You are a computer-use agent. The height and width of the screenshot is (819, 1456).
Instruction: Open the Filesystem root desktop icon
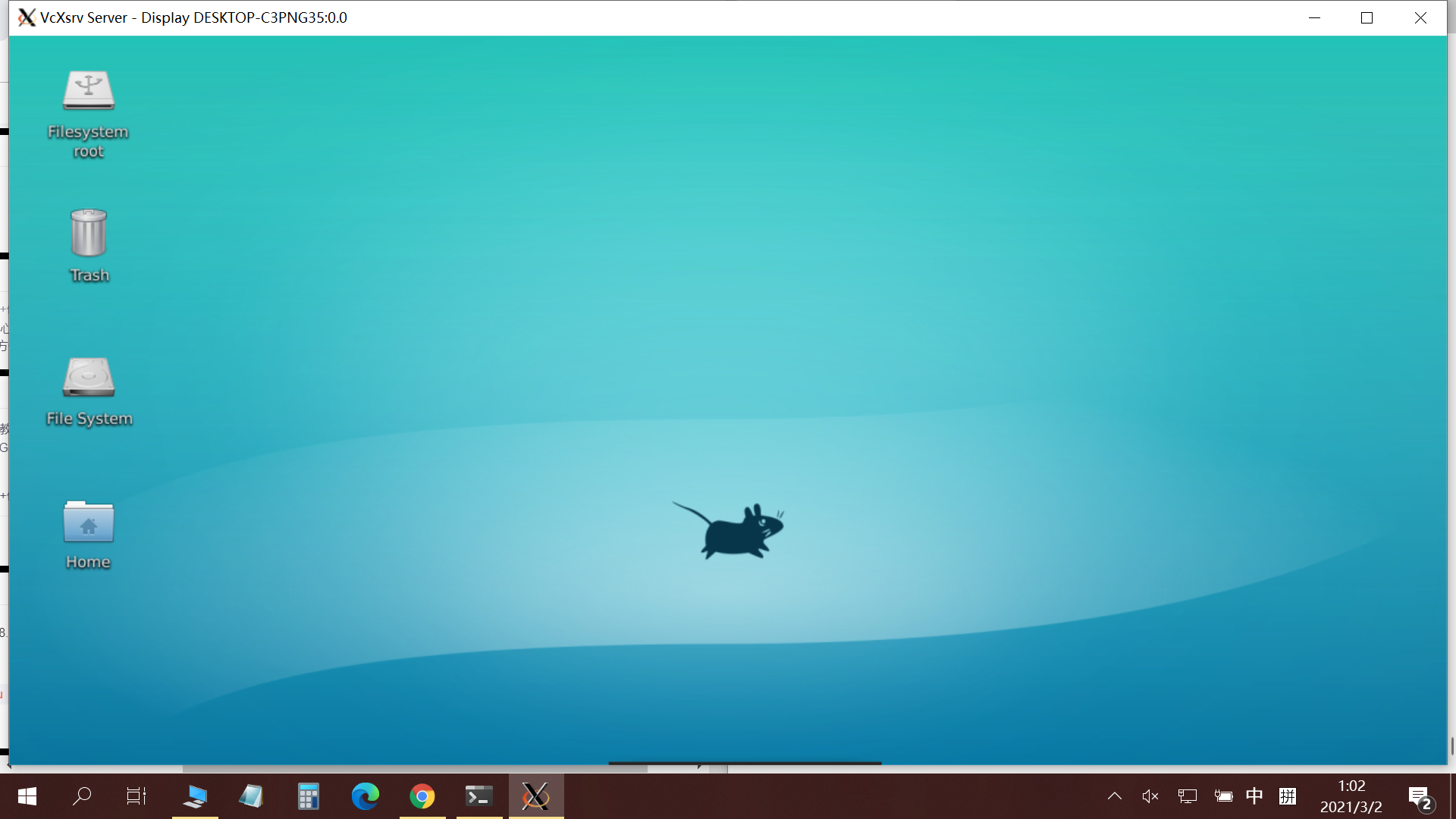point(88,114)
